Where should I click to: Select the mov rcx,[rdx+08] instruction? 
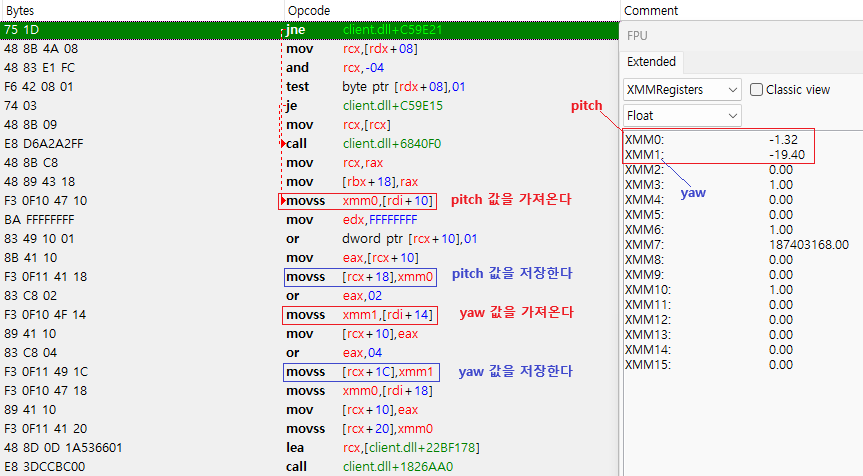[x=352, y=49]
